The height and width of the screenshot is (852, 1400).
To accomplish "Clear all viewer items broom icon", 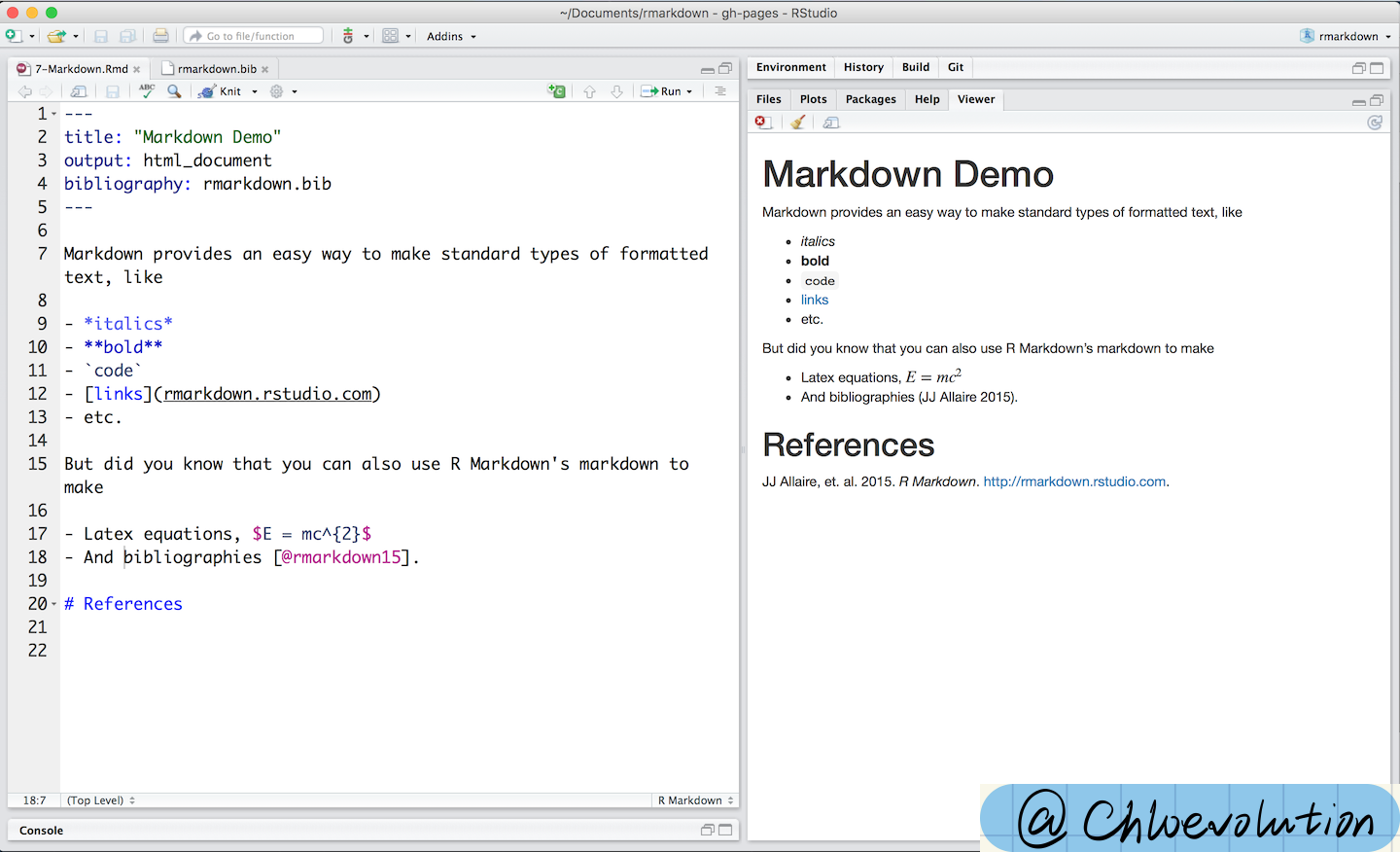I will [x=798, y=123].
